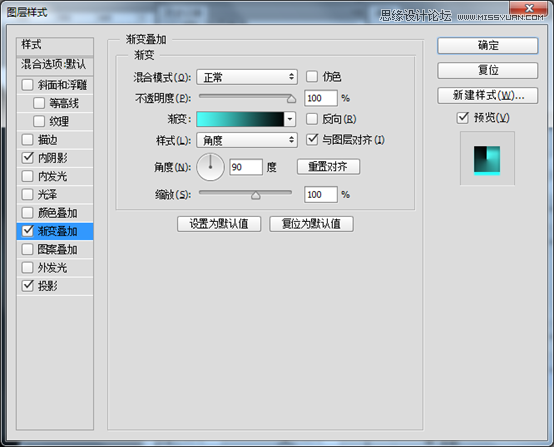The image size is (554, 447).
Task: Click the angle dial control
Action: click(210, 167)
